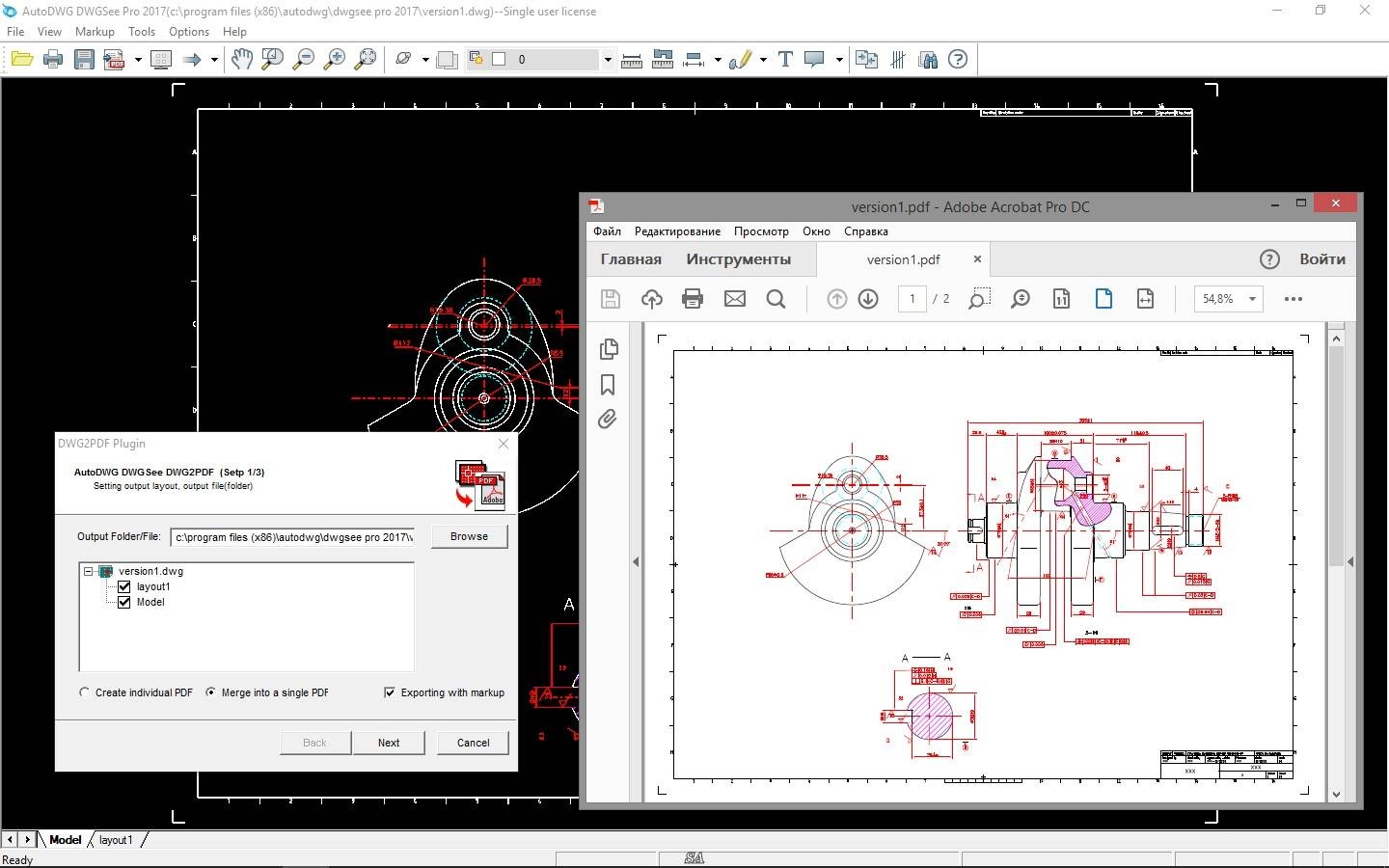The image size is (1389, 868).
Task: Click the Войти sign-in link in Acrobat
Action: [1322, 259]
